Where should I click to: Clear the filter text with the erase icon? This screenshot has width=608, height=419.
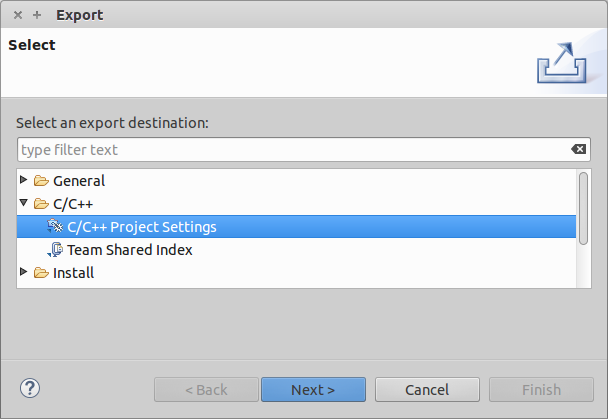pos(579,150)
